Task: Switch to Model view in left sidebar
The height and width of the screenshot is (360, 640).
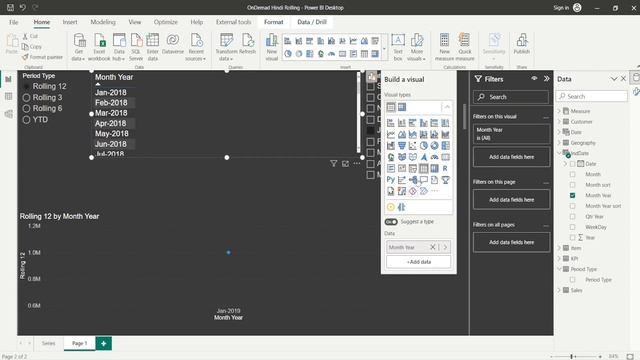Action: tap(8, 114)
